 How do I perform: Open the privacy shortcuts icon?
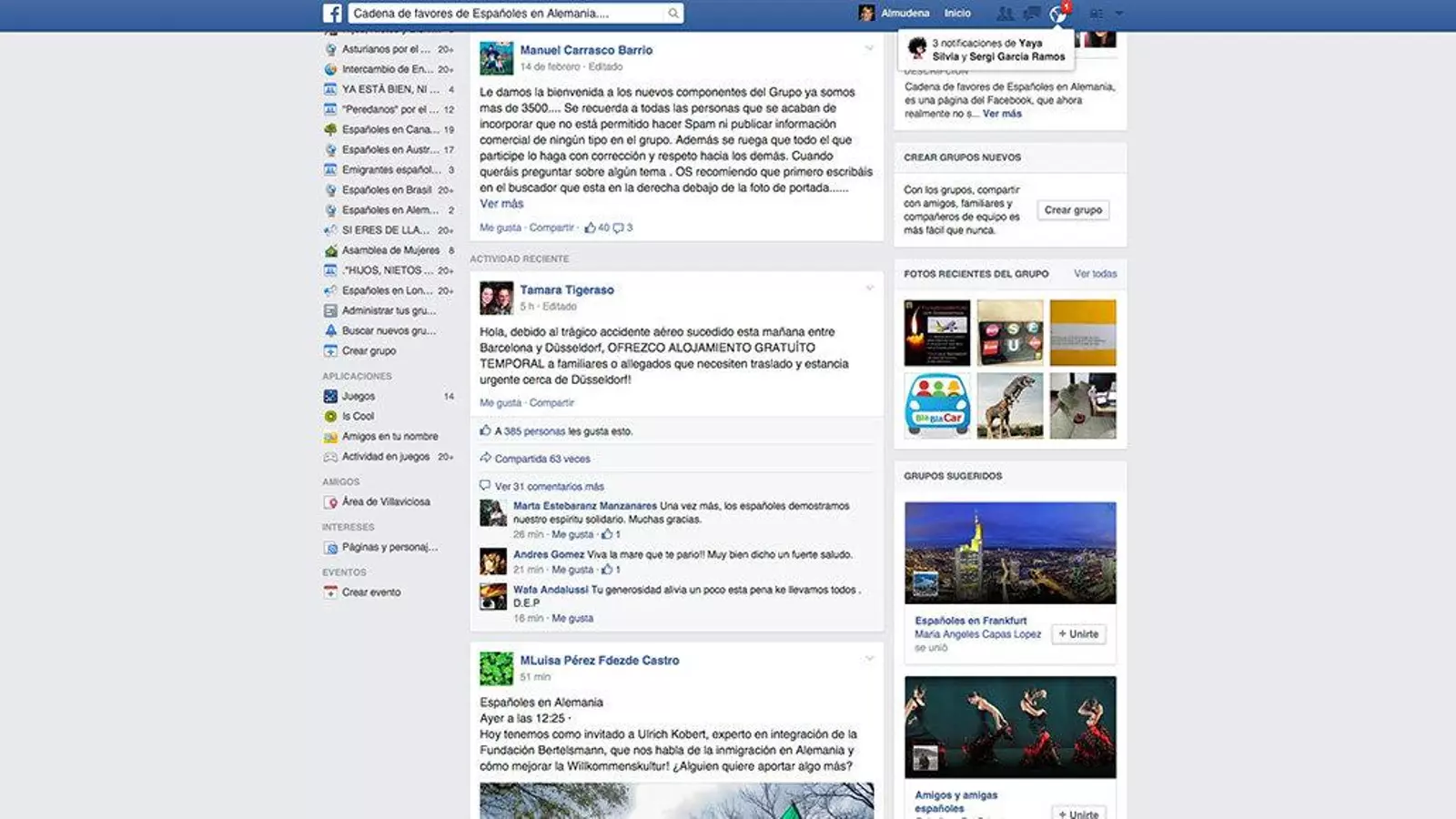1097,14
